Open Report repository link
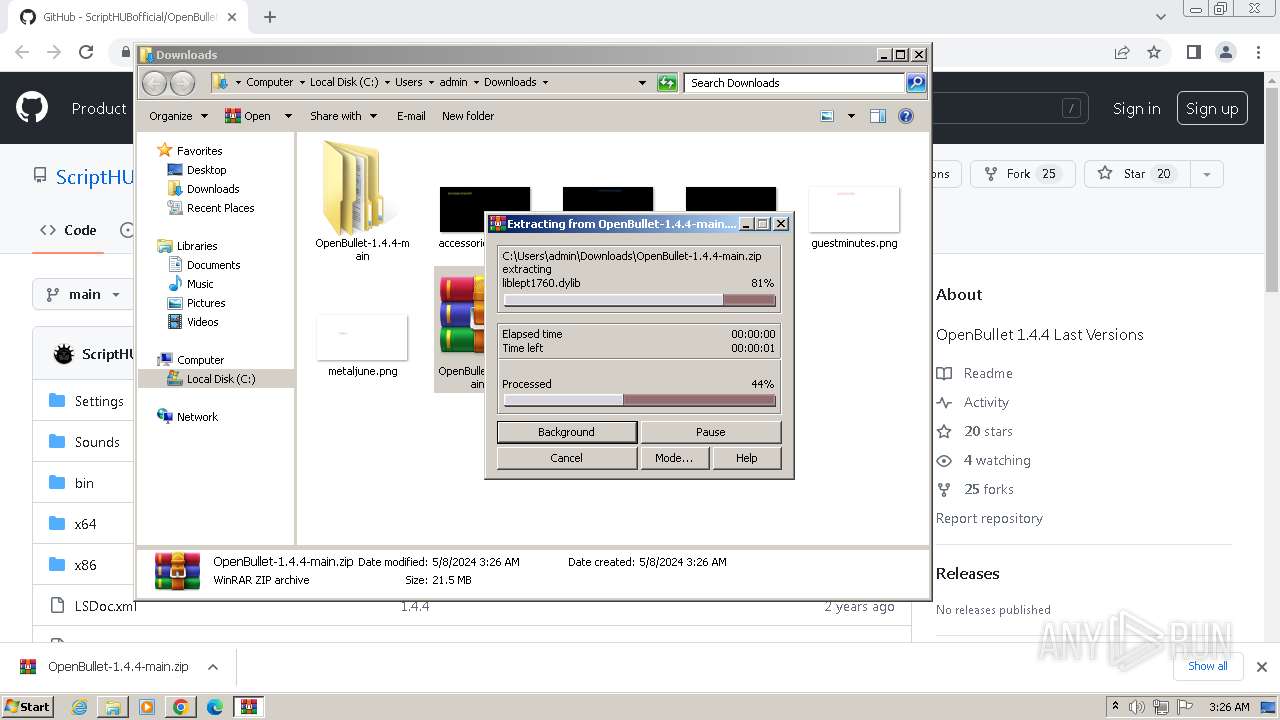This screenshot has height=720, width=1280. click(x=989, y=518)
